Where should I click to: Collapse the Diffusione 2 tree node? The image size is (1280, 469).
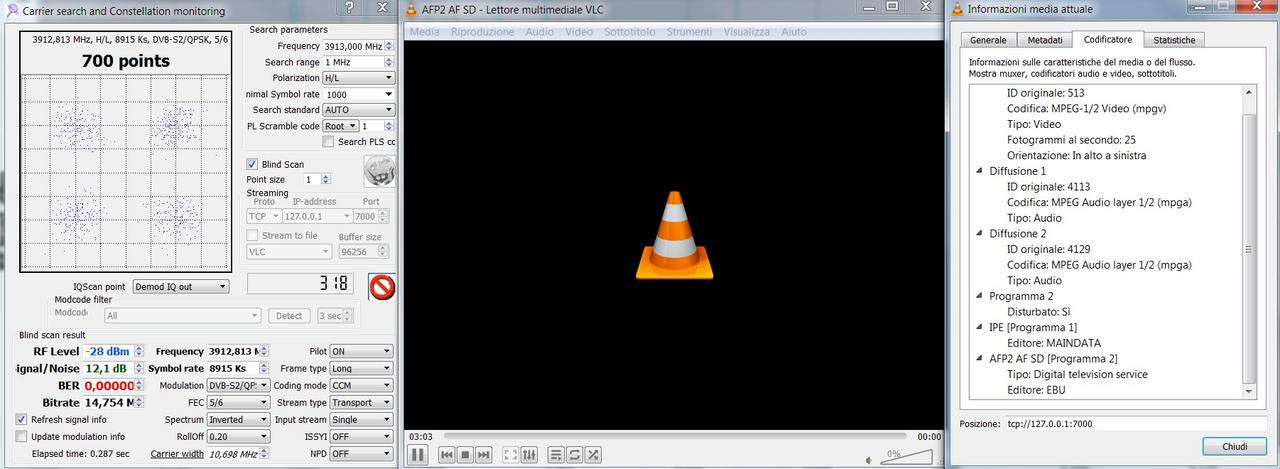coord(979,233)
